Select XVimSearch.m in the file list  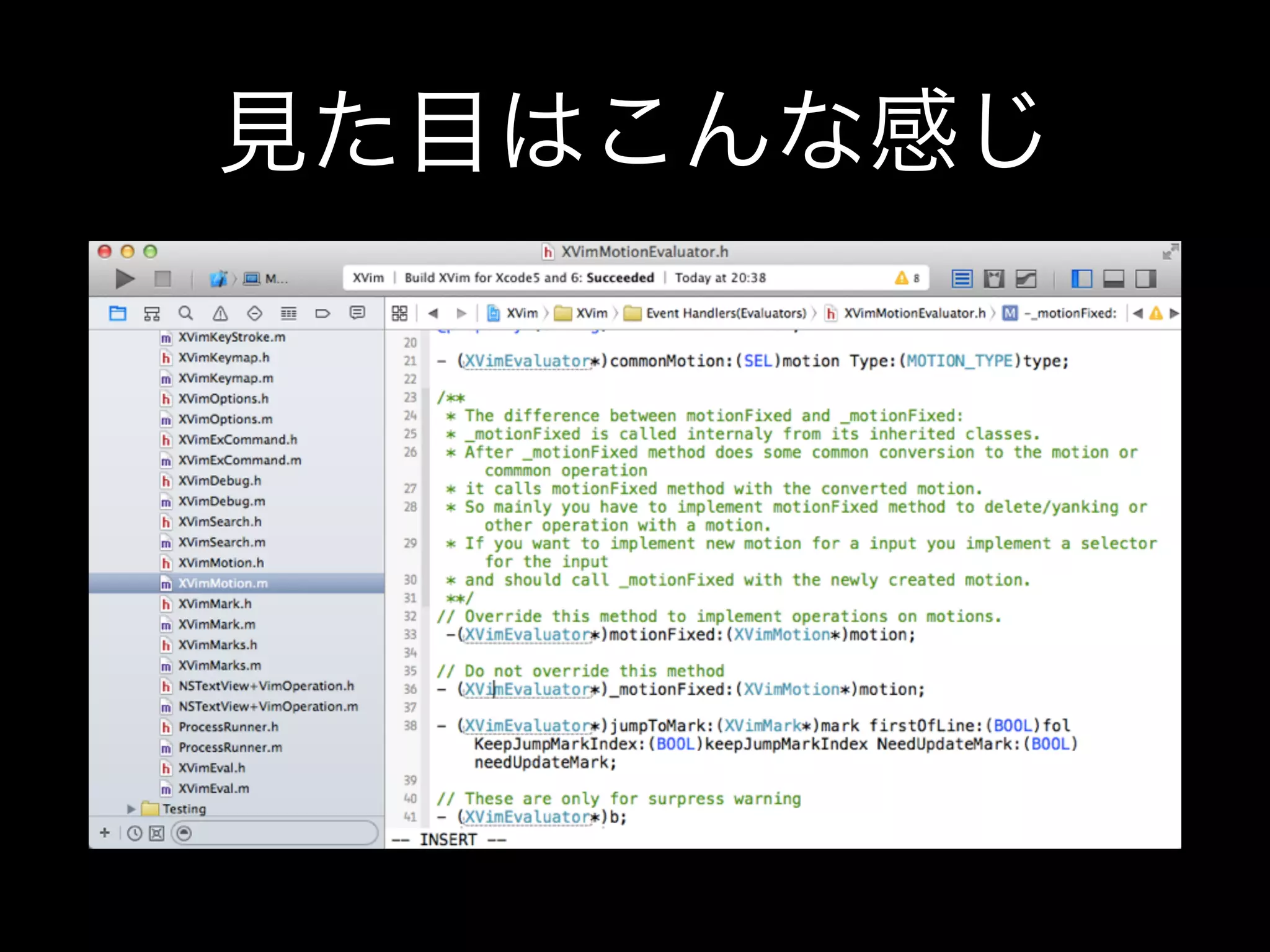221,542
